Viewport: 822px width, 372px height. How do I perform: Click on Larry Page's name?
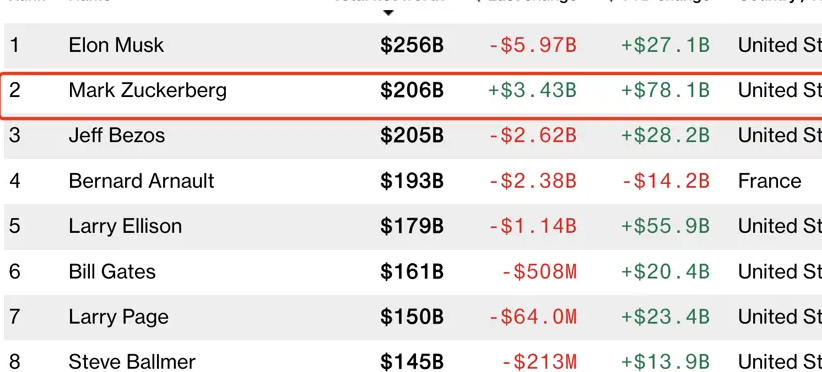[x=118, y=317]
